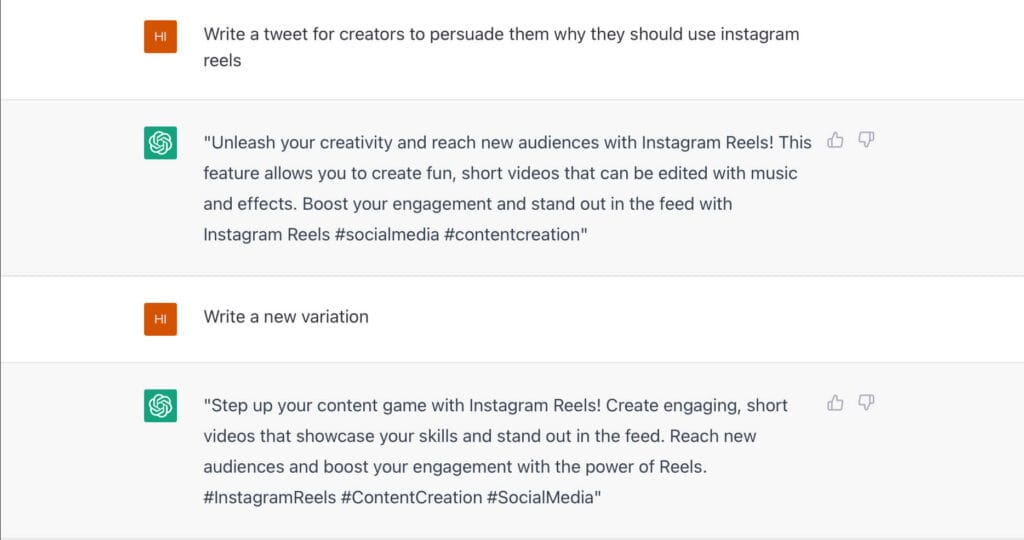
Task: Select the ChatGPT logo beside the "Unleash your creativity" reply
Action: click(x=161, y=143)
